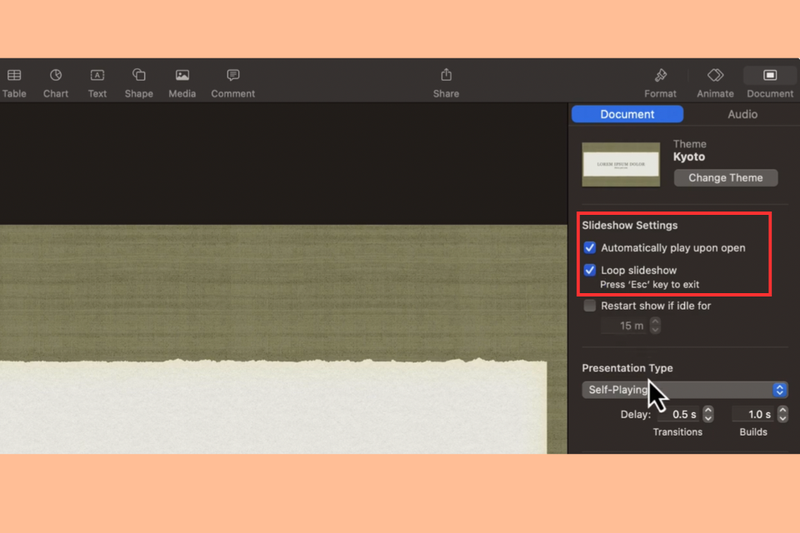The image size is (800, 533).
Task: Add a Text box via toolbar
Action: 97,83
